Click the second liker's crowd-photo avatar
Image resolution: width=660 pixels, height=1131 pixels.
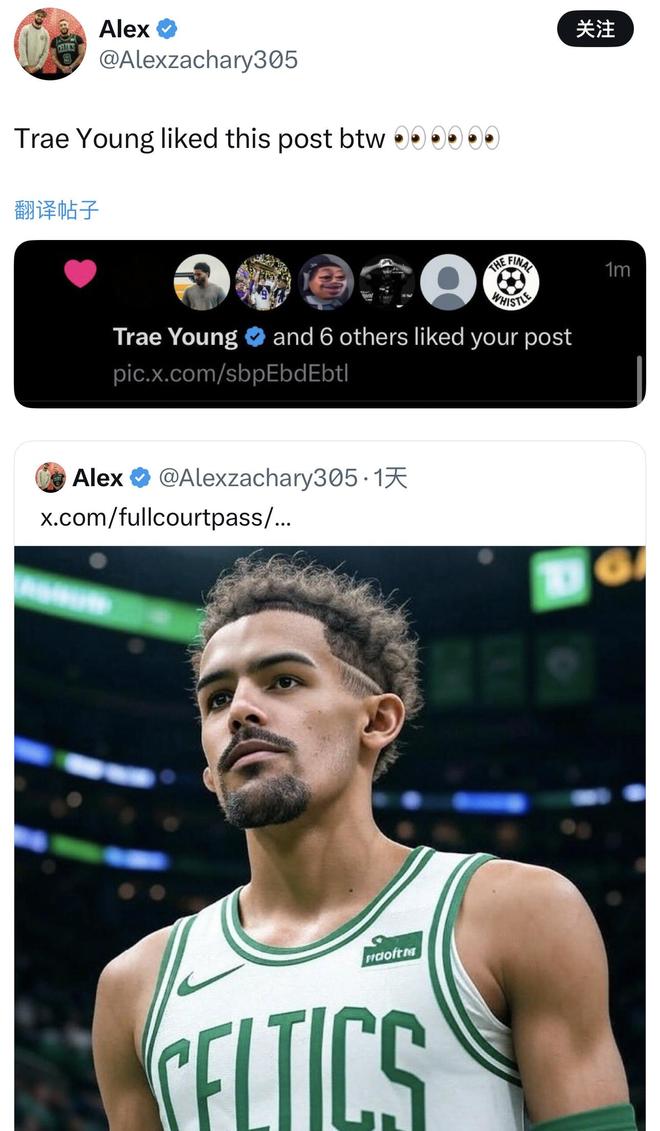point(263,282)
